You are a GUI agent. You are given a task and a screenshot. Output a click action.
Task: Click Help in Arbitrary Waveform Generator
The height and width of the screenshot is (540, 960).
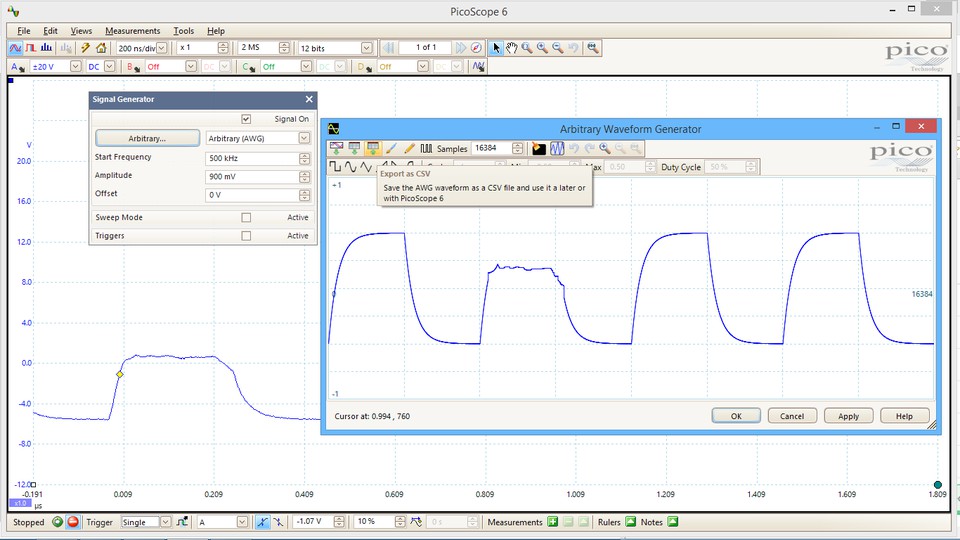pos(904,416)
